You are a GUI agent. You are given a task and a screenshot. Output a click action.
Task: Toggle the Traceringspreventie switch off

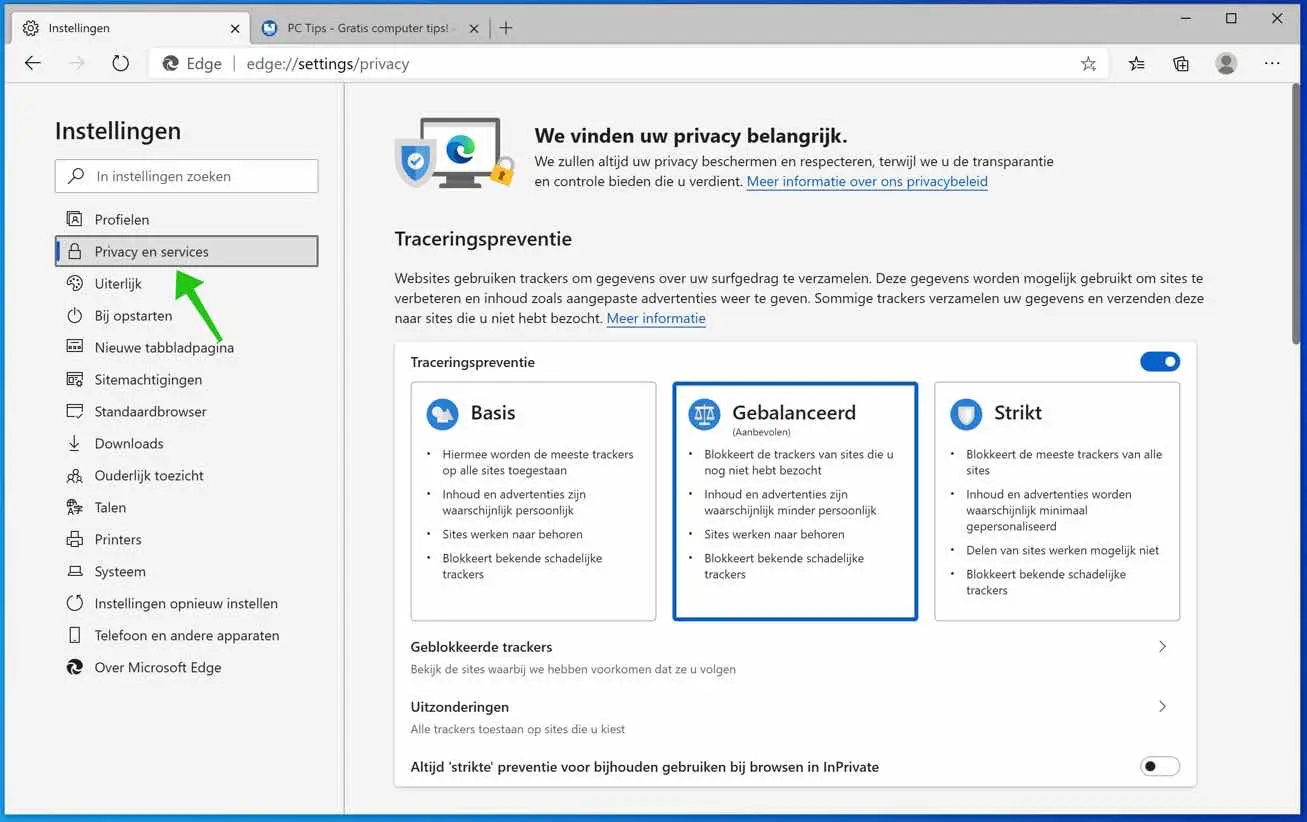[x=1160, y=362]
